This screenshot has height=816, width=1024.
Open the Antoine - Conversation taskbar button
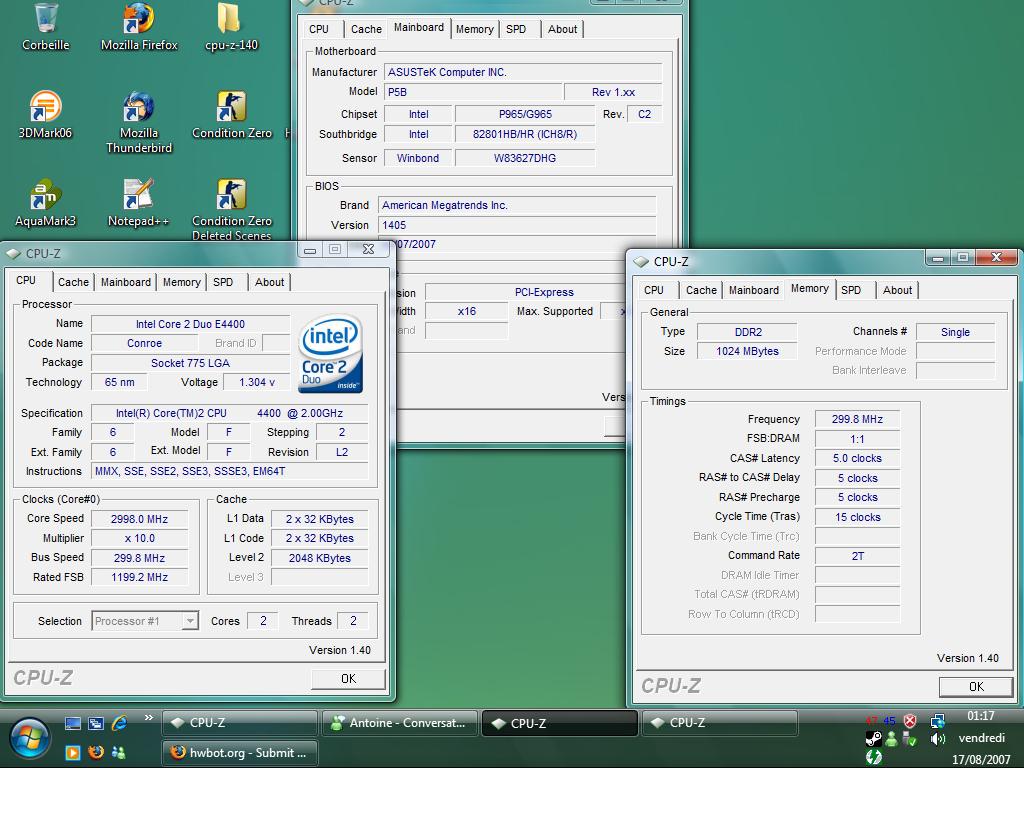[400, 723]
